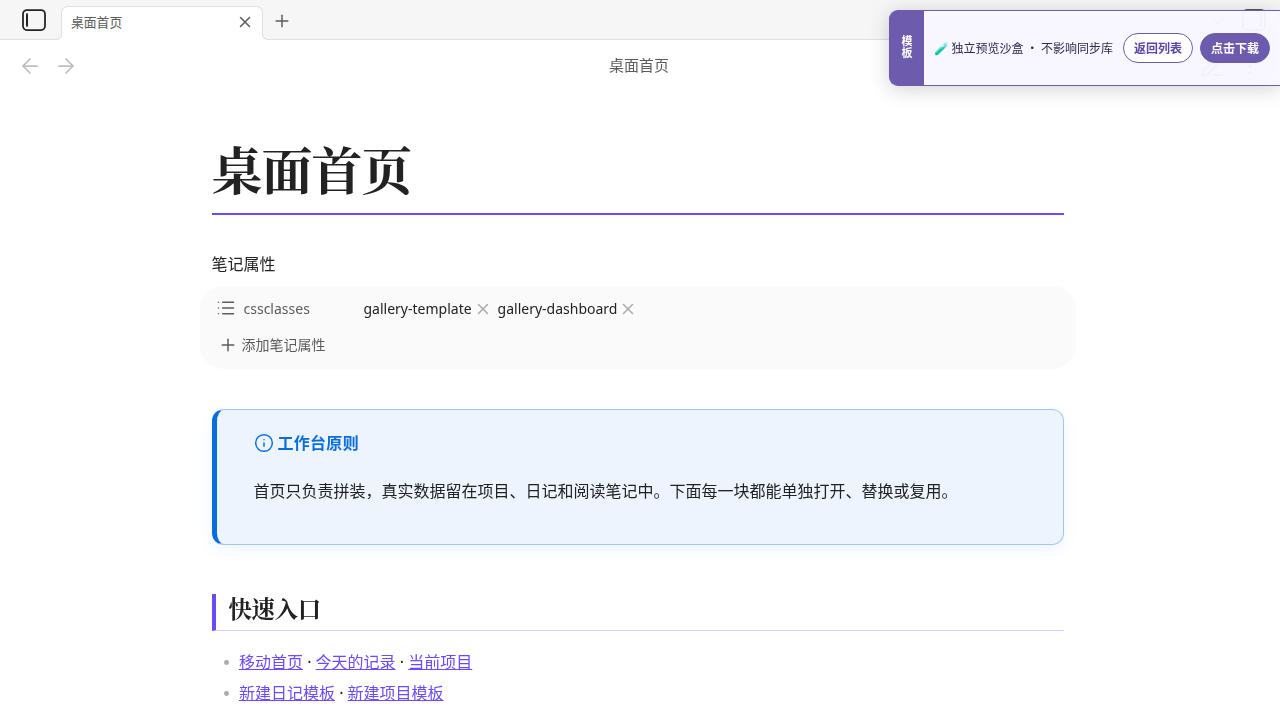Click the note title in the header bar
Viewport: 1280px width, 720px height.
coord(639,66)
